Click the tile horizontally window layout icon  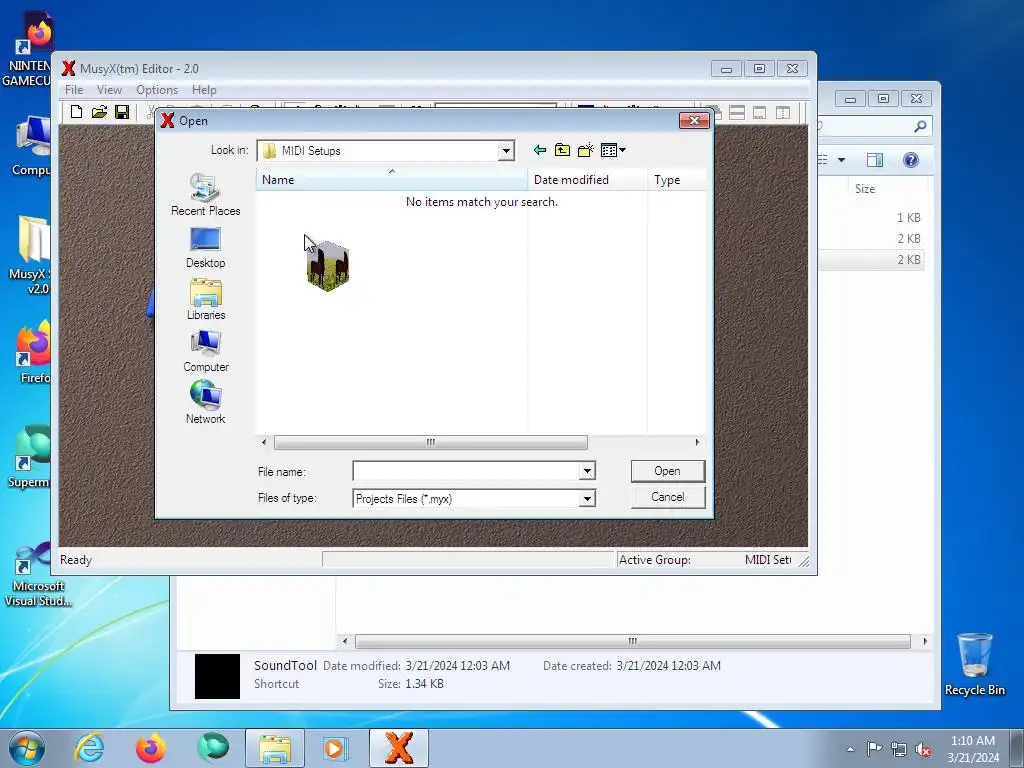(737, 112)
